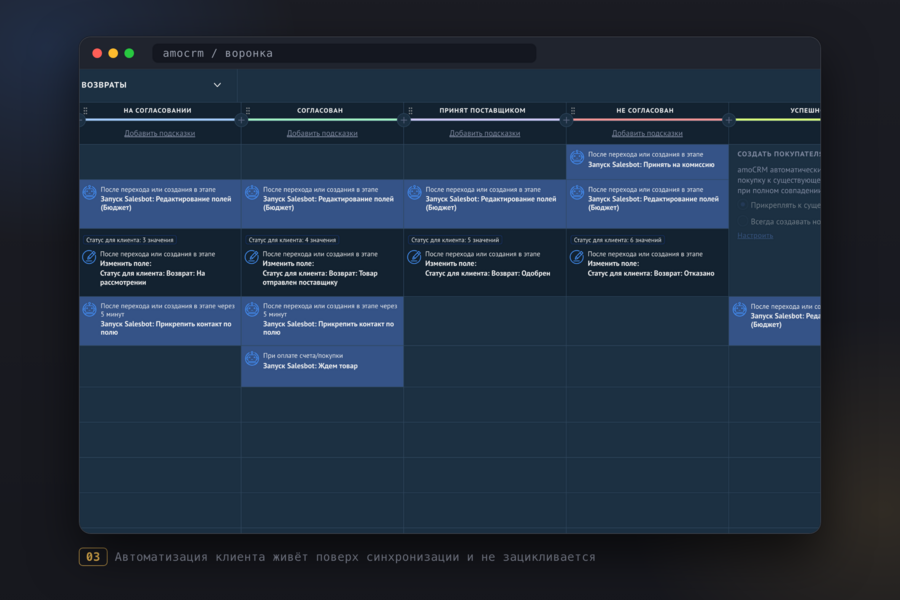Click the 'amocrm / воронка' title field
Viewport: 900px width, 600px height.
coord(344,53)
